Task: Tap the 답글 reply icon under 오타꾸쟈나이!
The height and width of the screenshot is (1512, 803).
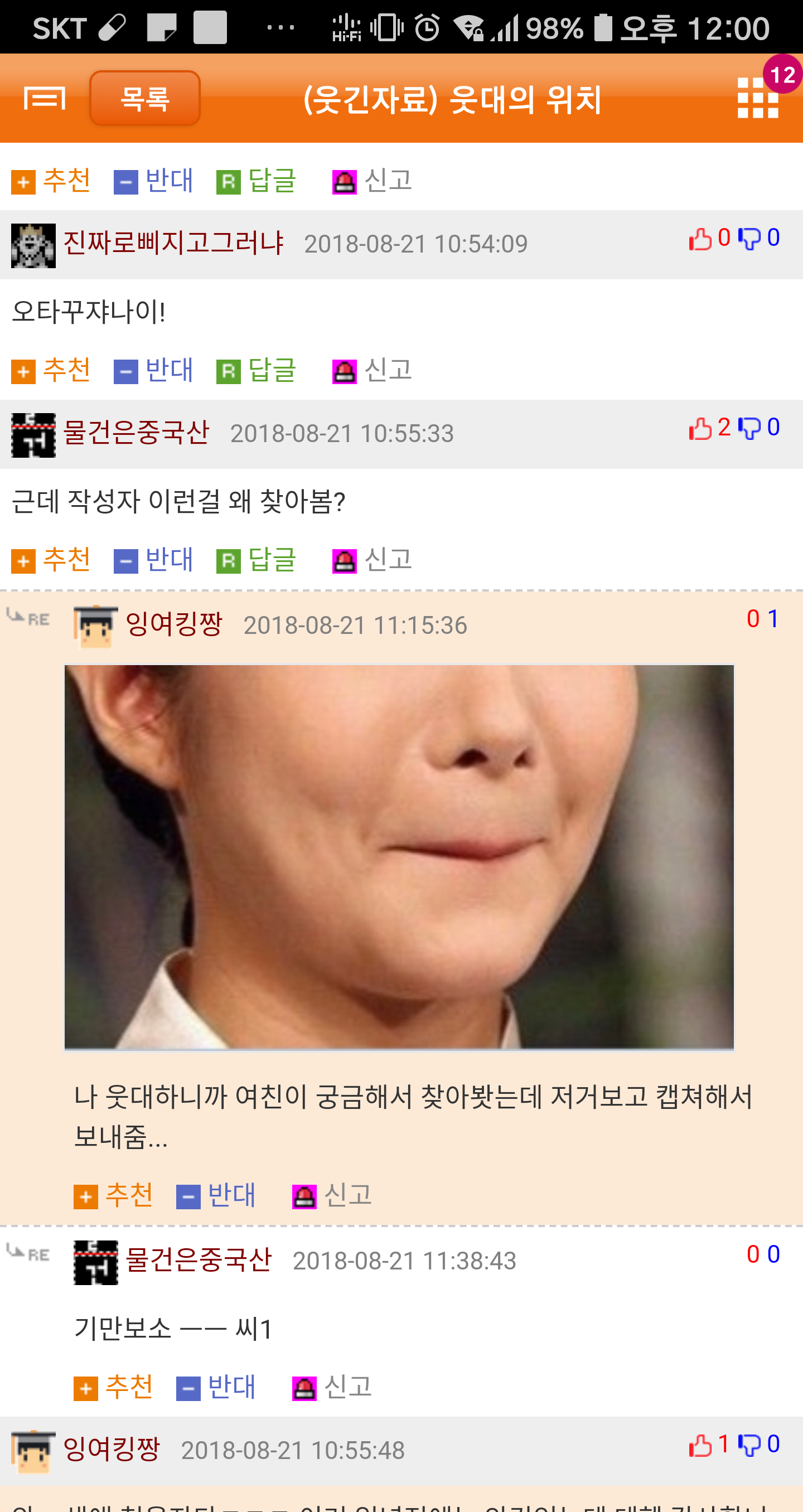Action: (x=228, y=371)
